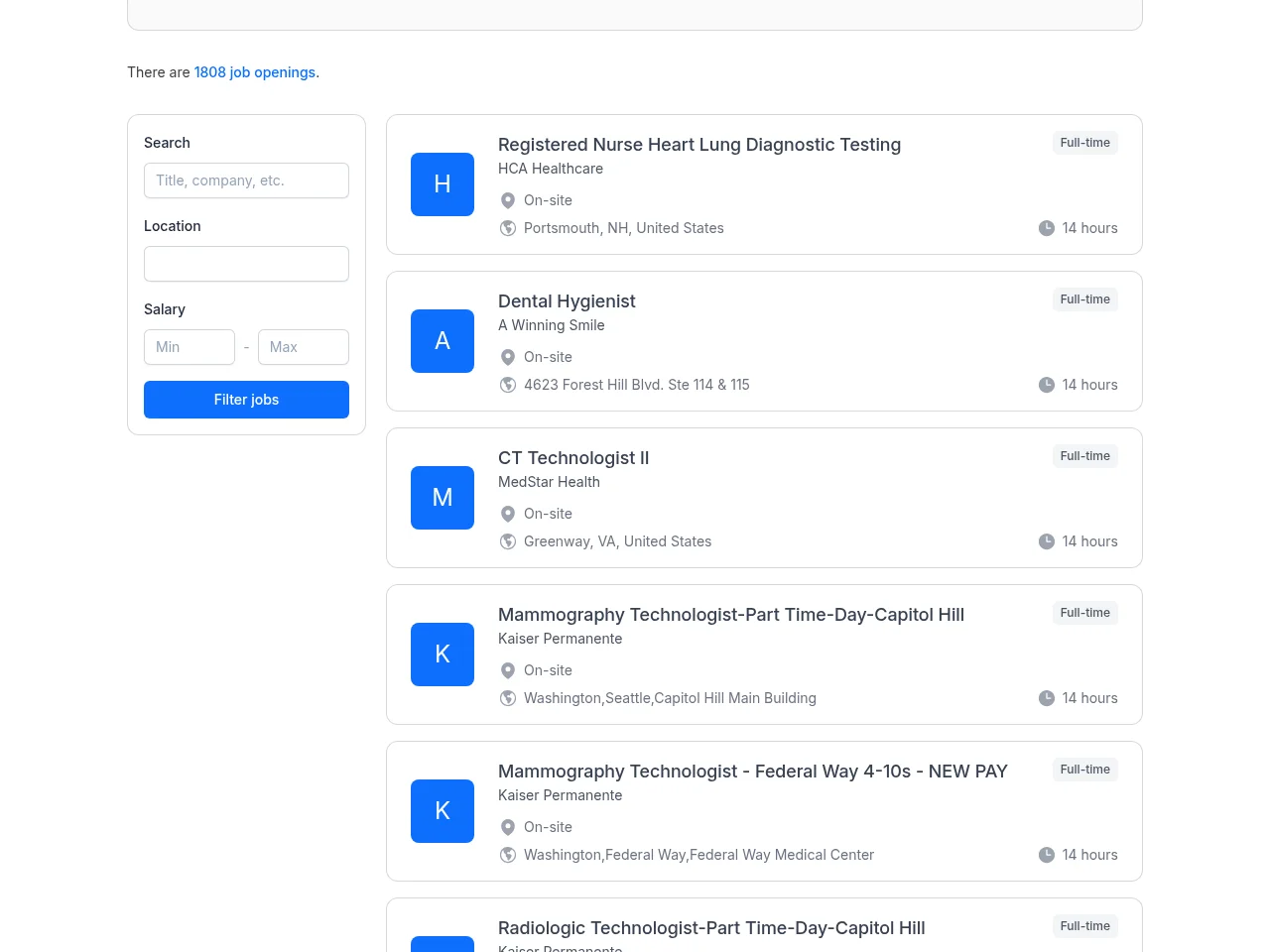The image size is (1270, 952).
Task: Open the CT Technologist II job posting
Action: pos(573,458)
